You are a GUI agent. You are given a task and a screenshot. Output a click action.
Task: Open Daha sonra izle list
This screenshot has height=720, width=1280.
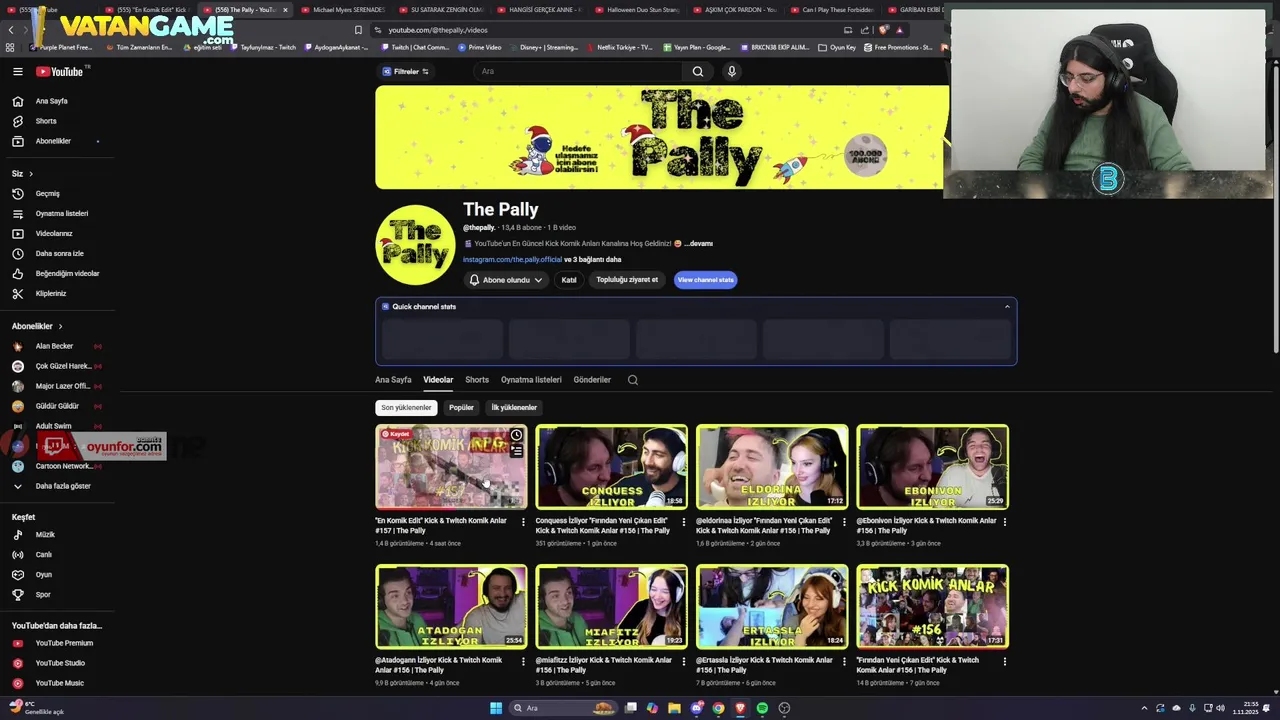click(60, 253)
